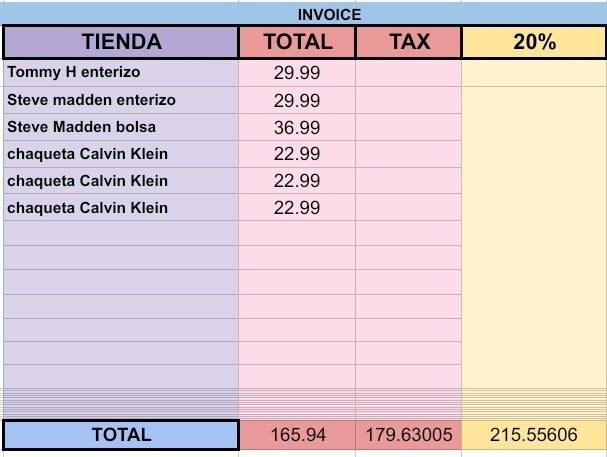Select the 20% column header cell

point(533,42)
